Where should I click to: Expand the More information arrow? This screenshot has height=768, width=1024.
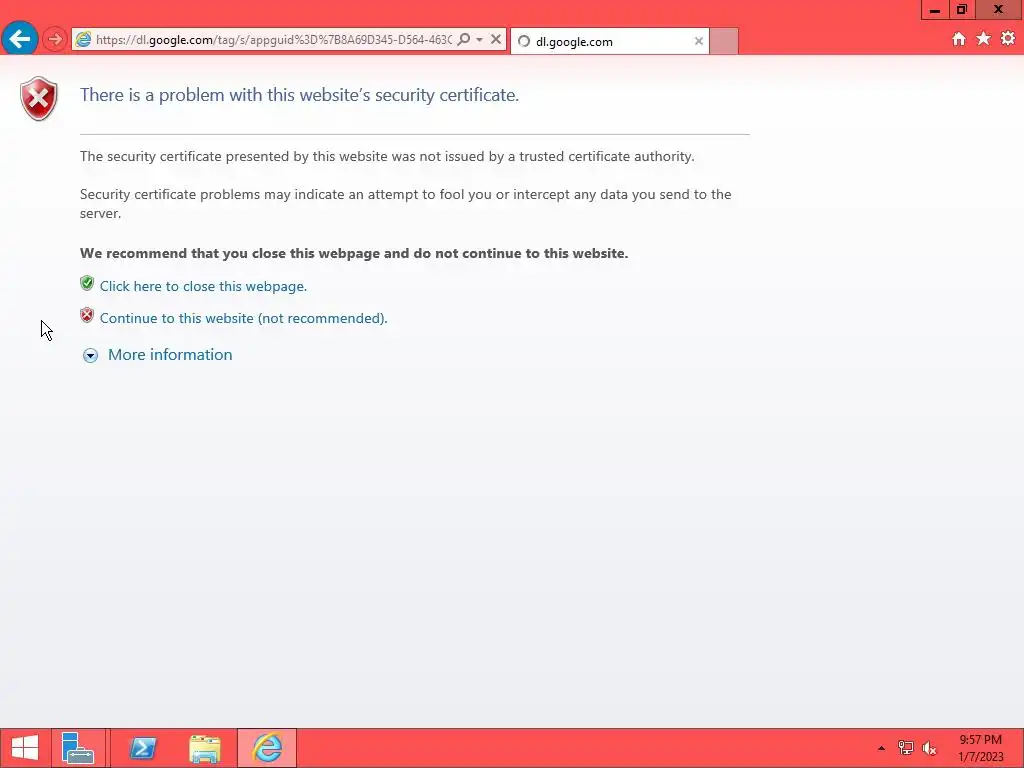click(x=90, y=355)
